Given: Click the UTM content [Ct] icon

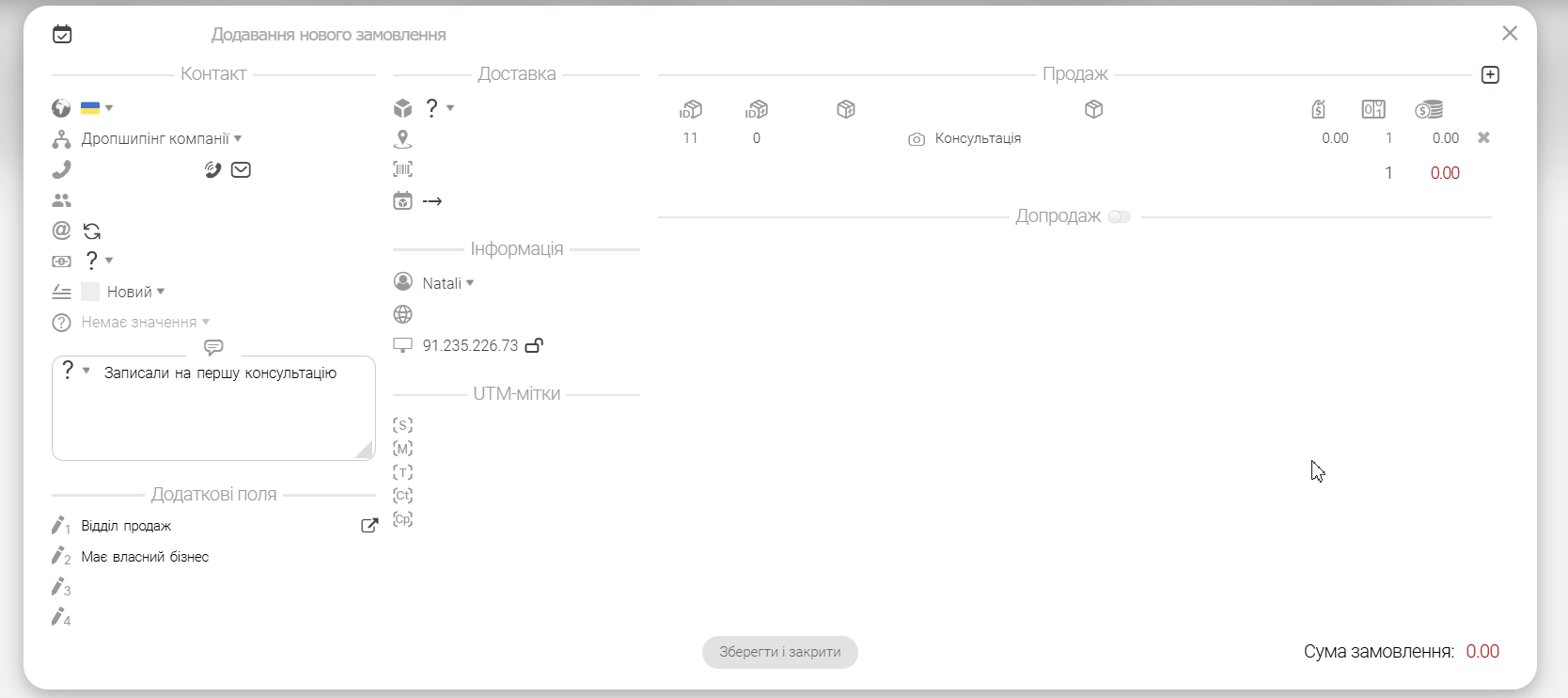Looking at the screenshot, I should [x=402, y=496].
